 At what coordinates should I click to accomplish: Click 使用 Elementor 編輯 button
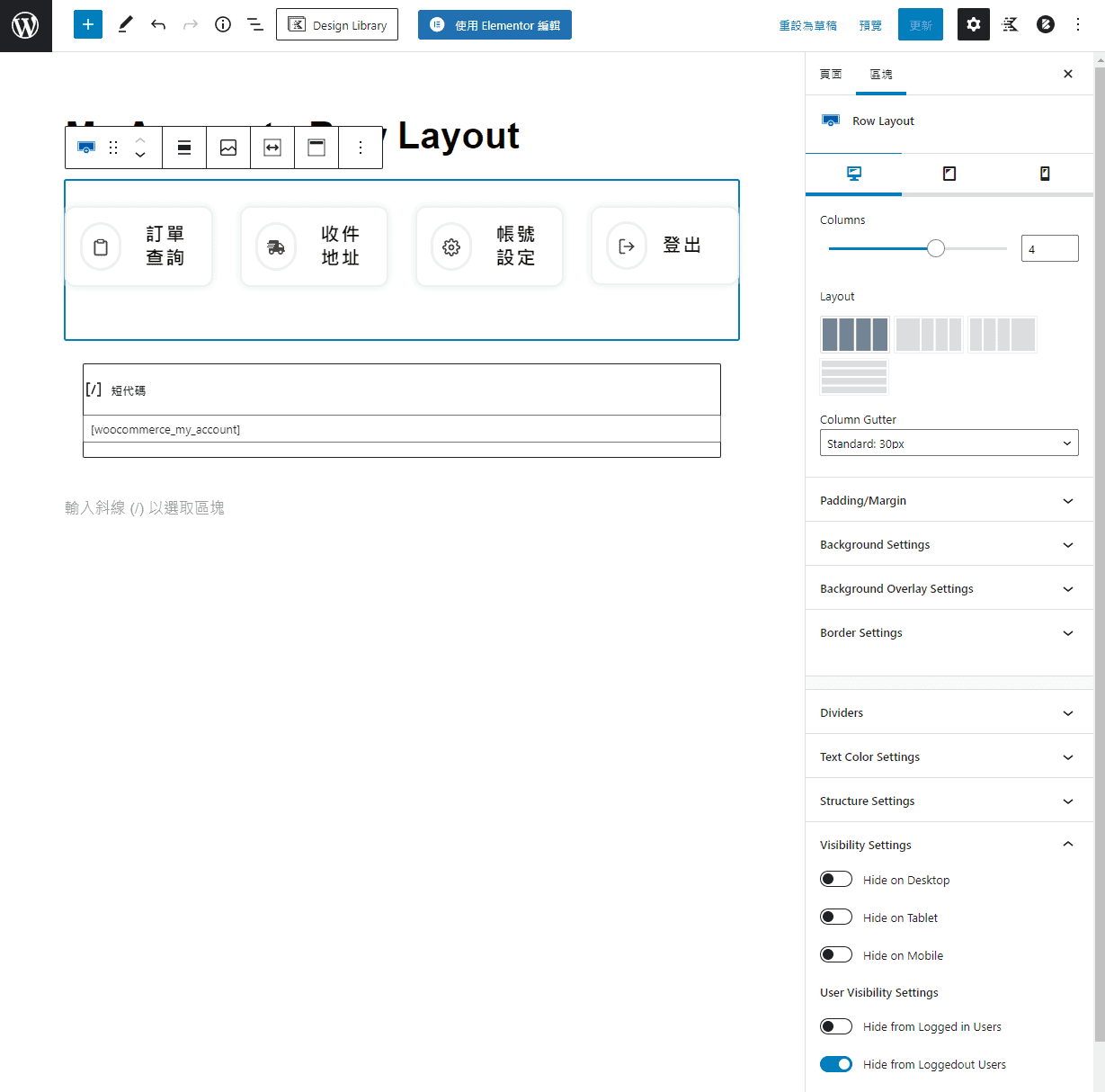coord(495,24)
